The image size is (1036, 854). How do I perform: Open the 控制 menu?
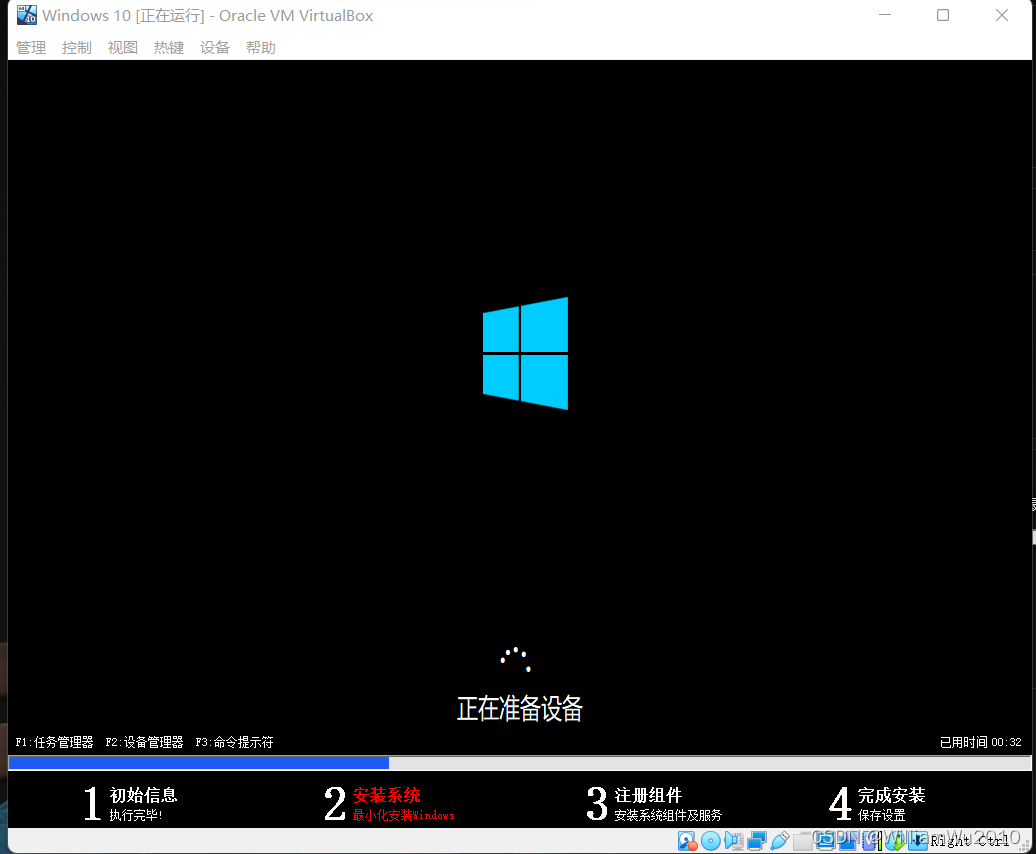(77, 48)
